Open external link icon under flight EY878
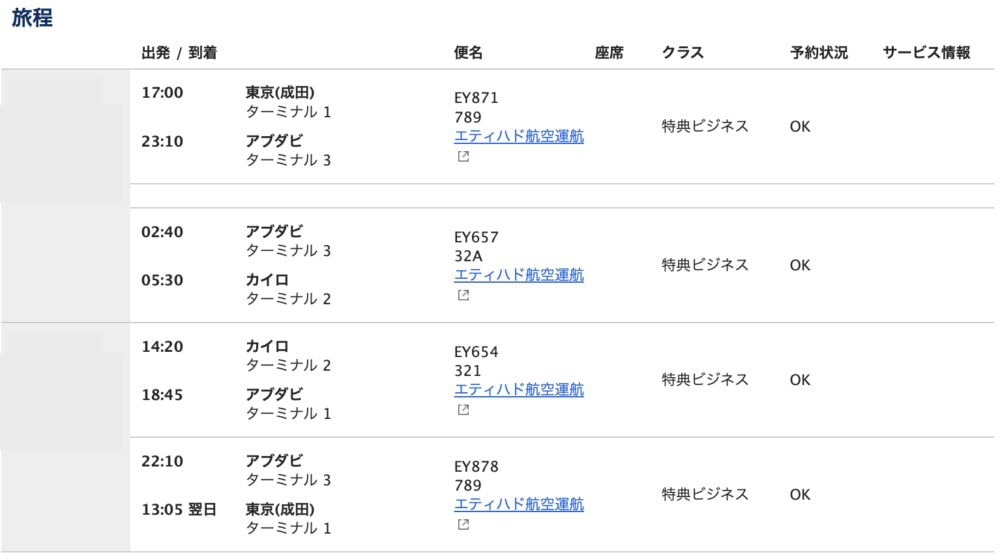 click(x=464, y=525)
